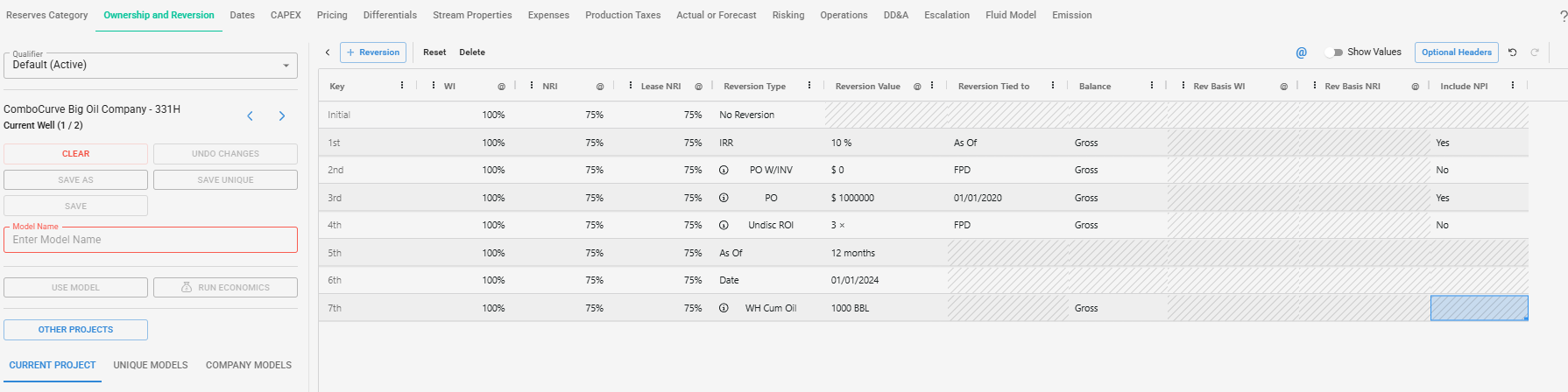Click the info icon on 2nd reversion row
Image resolution: width=1568 pixels, height=392 pixels.
point(724,170)
